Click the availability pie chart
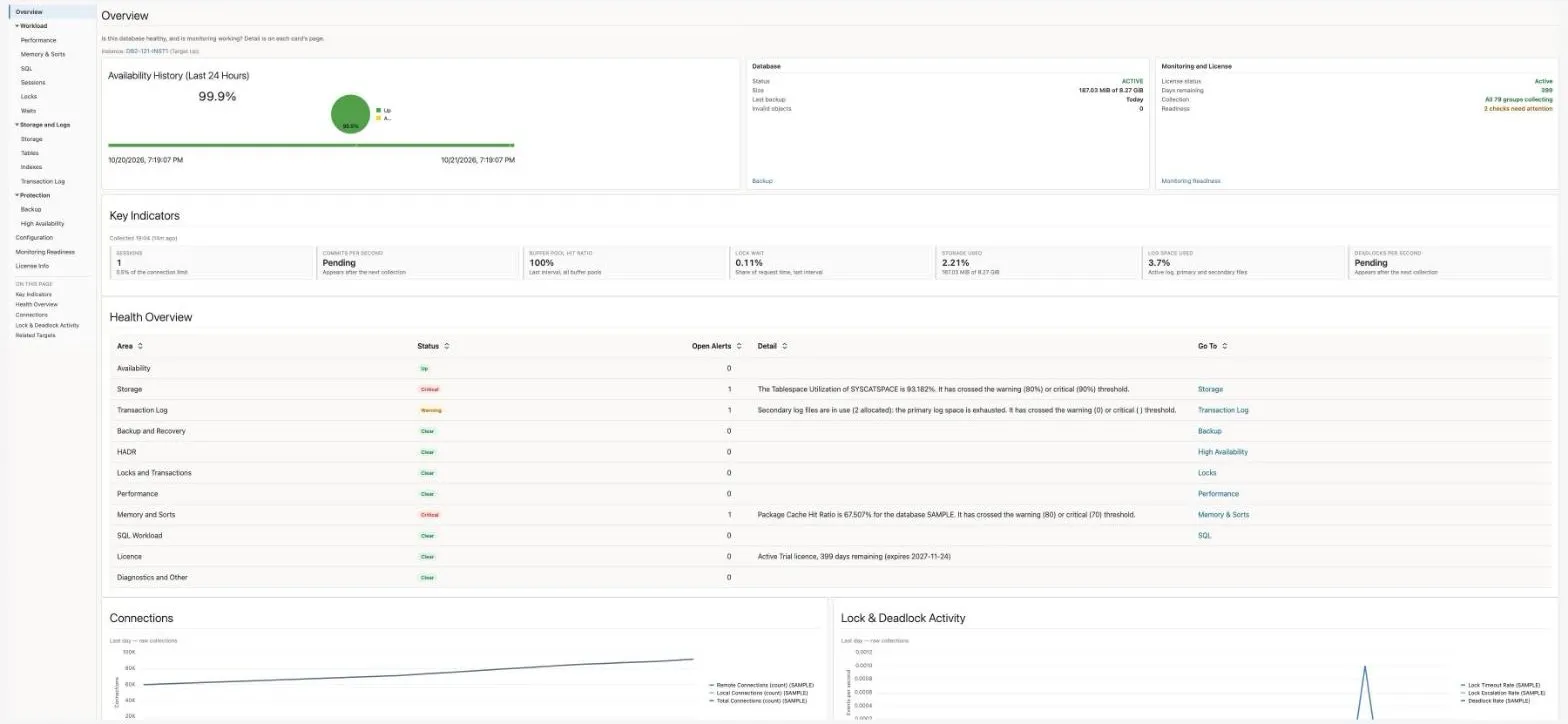1568x724 pixels. pyautogui.click(x=350, y=114)
